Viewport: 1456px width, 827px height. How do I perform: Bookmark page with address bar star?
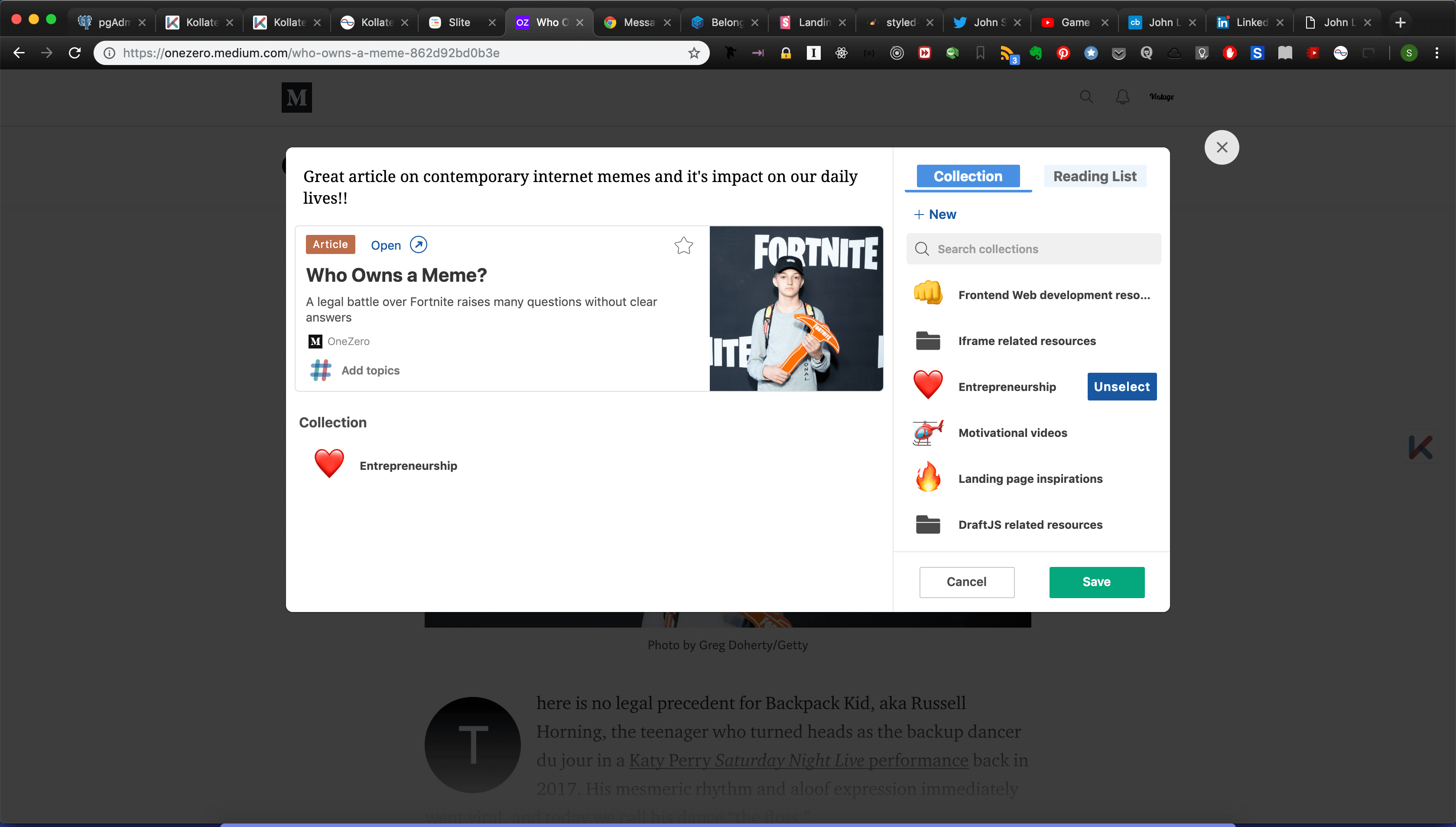[x=694, y=53]
